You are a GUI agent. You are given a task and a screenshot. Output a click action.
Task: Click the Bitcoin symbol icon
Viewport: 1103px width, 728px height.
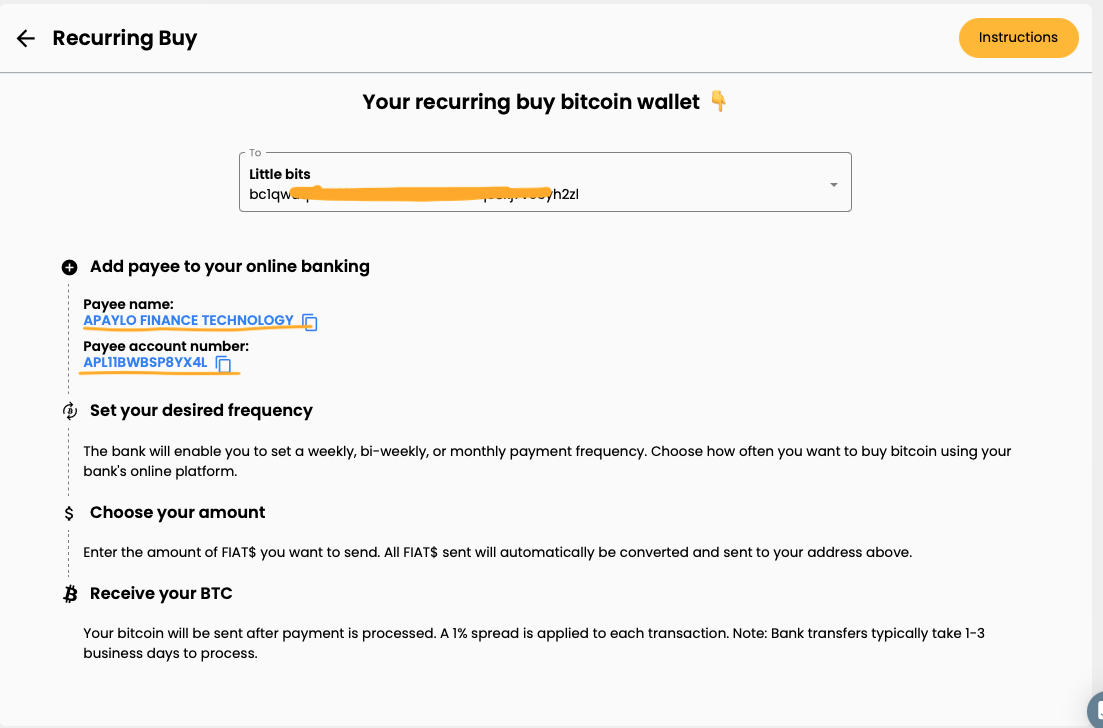point(70,594)
